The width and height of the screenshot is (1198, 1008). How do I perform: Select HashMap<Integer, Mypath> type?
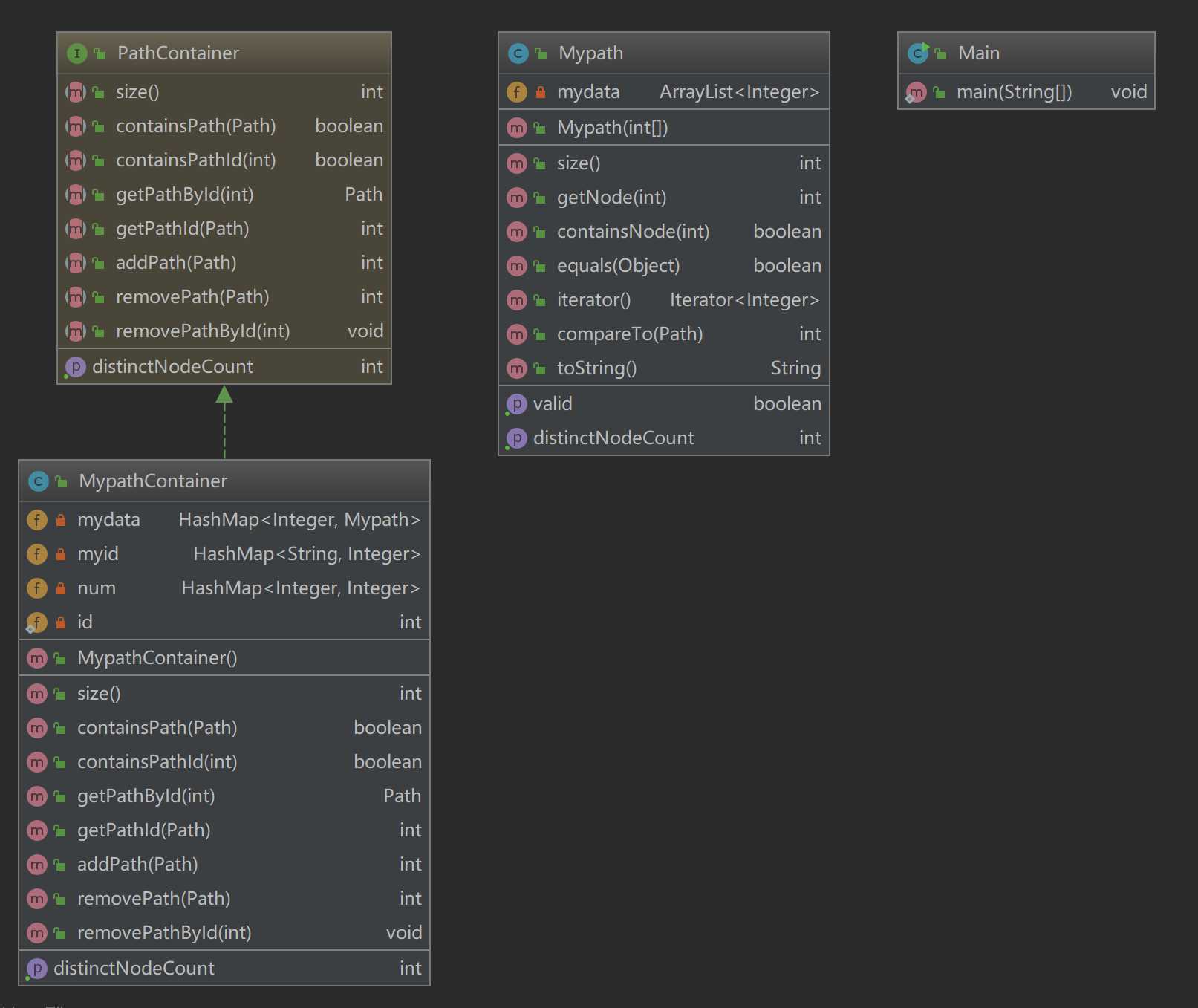299,520
